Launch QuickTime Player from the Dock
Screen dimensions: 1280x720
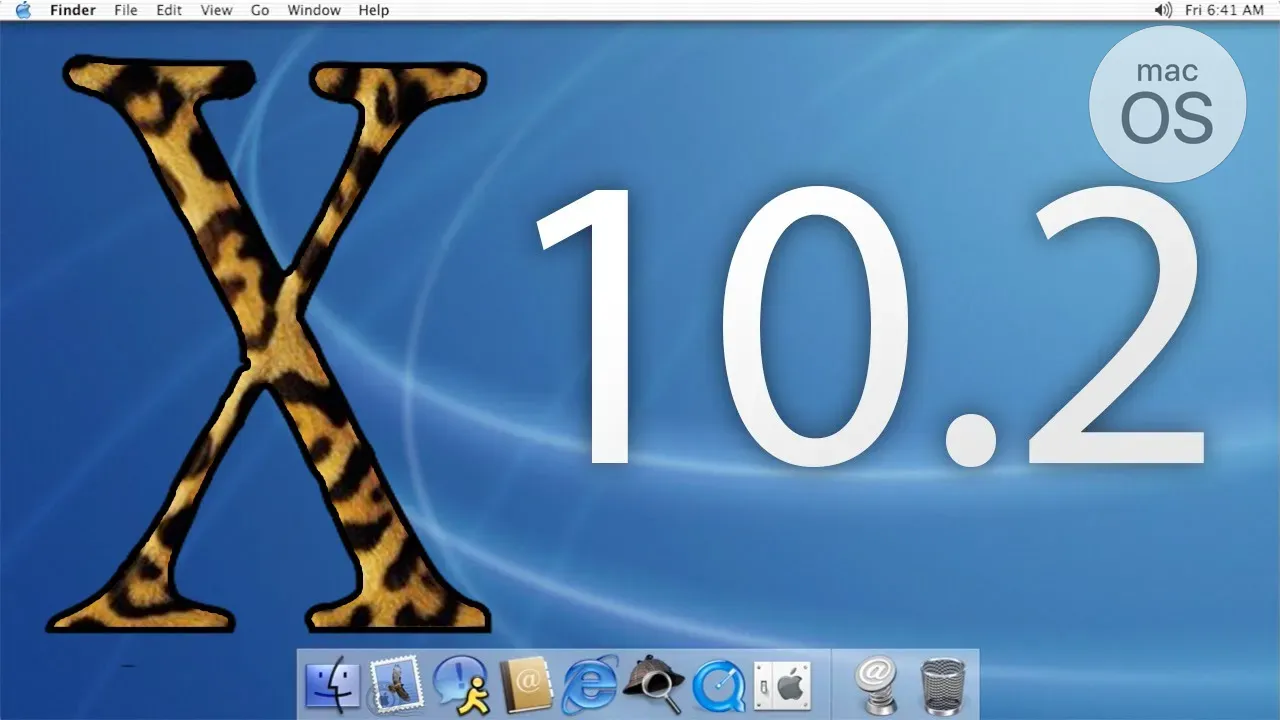tap(717, 686)
